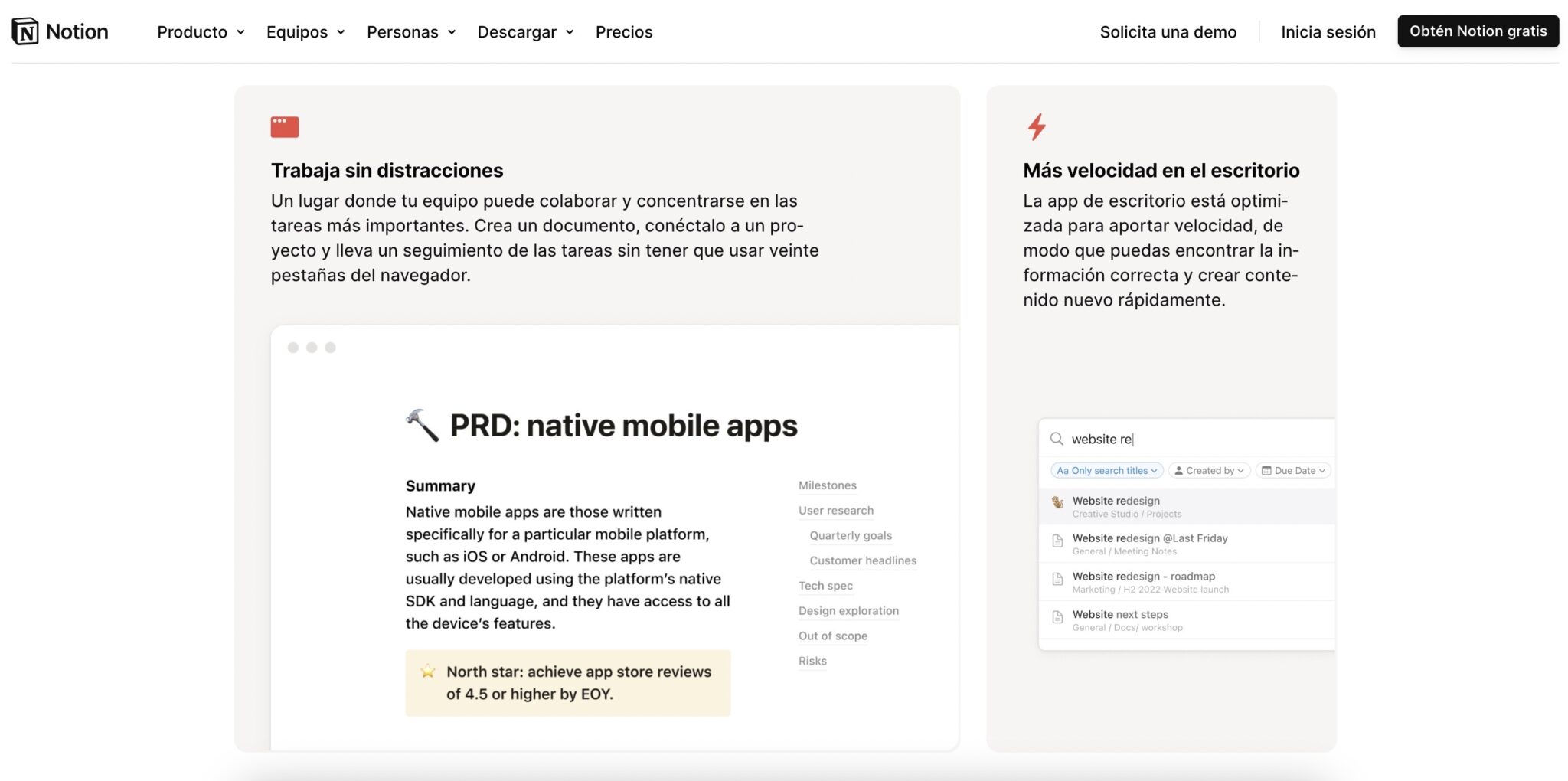Click the person icon in Created by filter
The image size is (1568, 781).
coord(1180,470)
